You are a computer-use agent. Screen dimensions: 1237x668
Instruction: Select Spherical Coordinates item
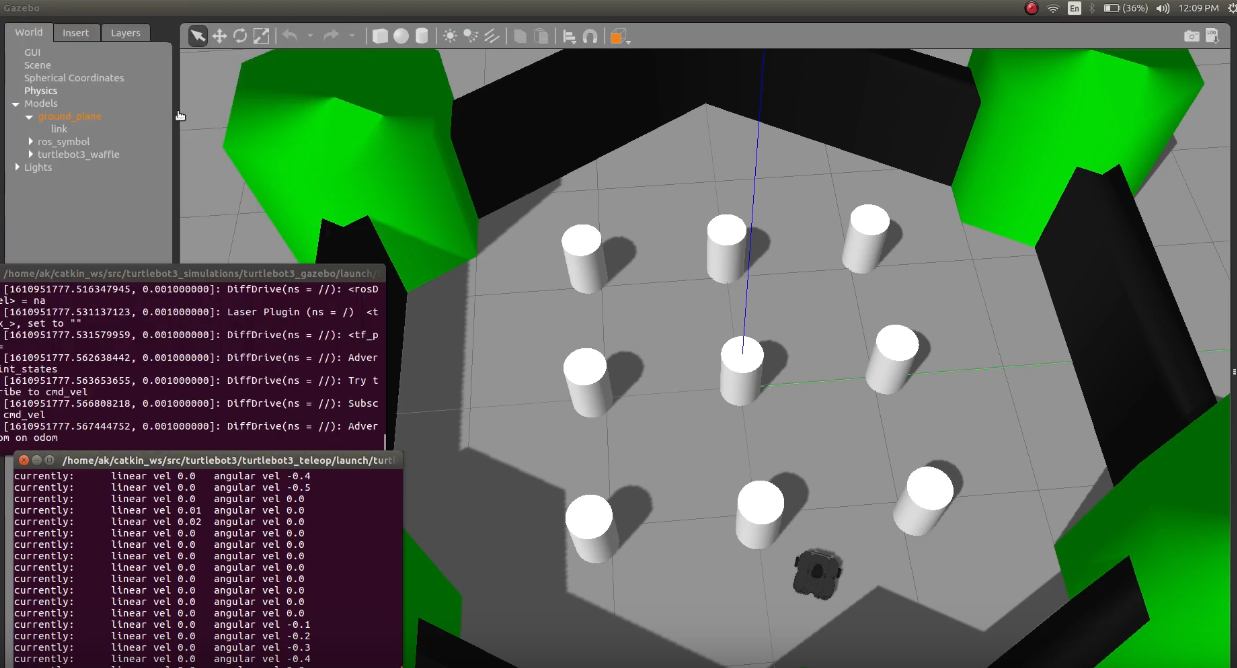coord(74,78)
